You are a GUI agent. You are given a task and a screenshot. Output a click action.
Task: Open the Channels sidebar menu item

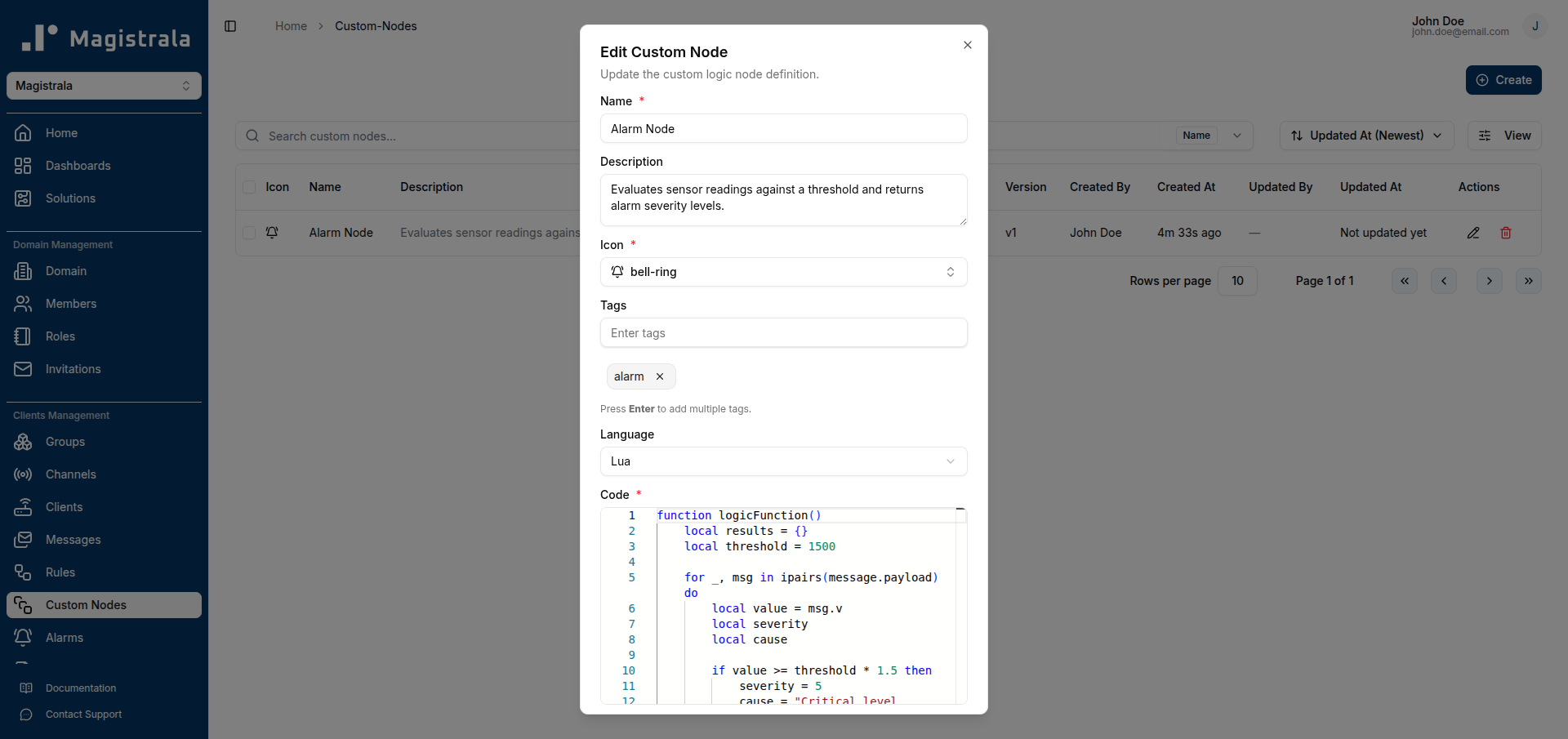click(x=104, y=474)
